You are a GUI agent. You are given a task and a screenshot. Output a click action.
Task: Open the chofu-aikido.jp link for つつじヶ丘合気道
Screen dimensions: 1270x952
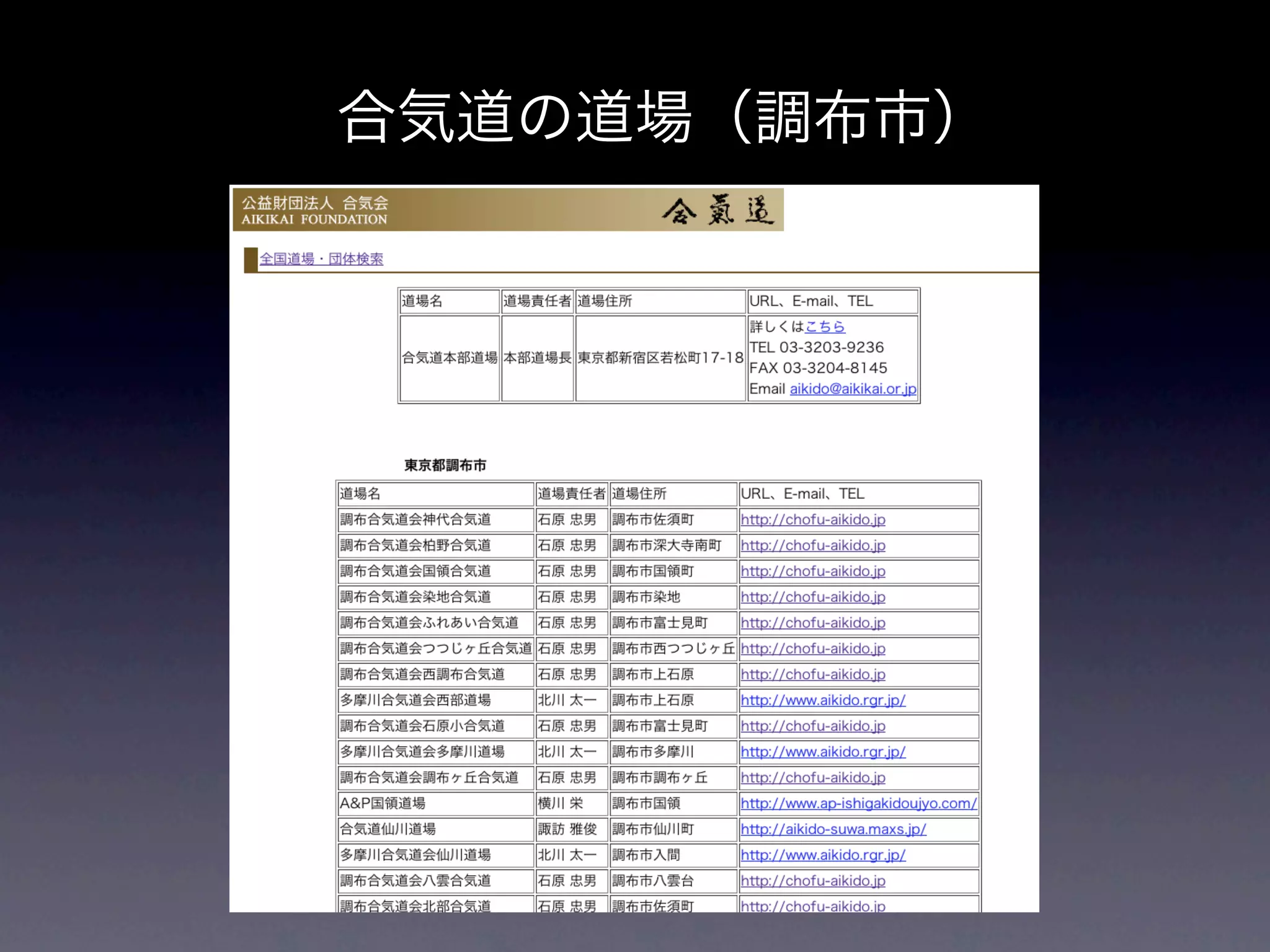coord(813,649)
